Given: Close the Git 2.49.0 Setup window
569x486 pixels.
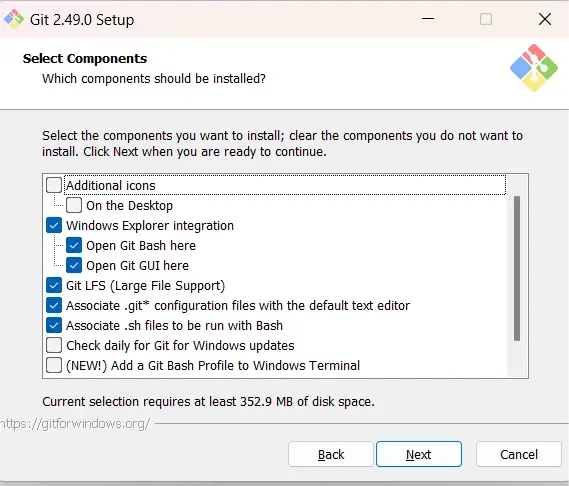Looking at the screenshot, I should [545, 19].
